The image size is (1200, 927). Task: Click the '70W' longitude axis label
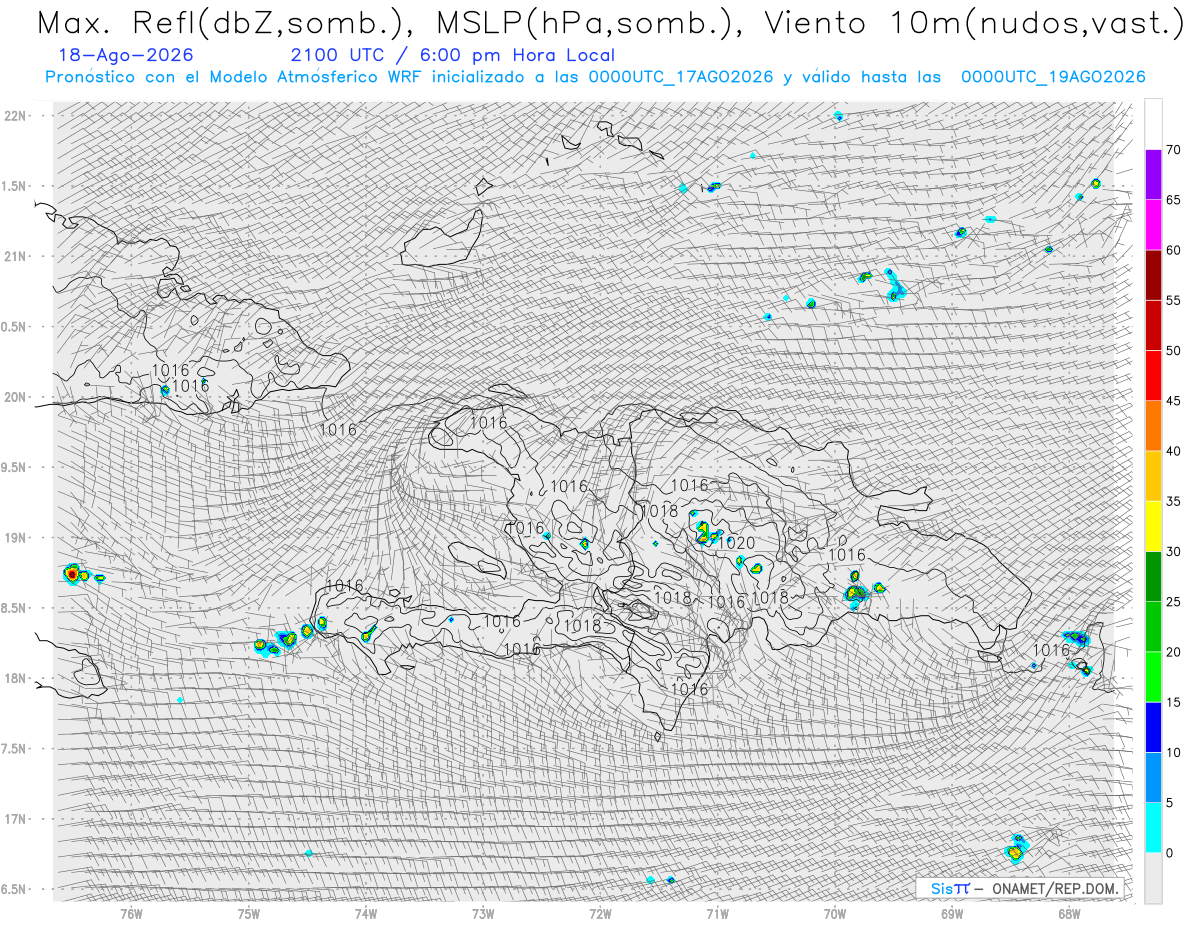835,913
